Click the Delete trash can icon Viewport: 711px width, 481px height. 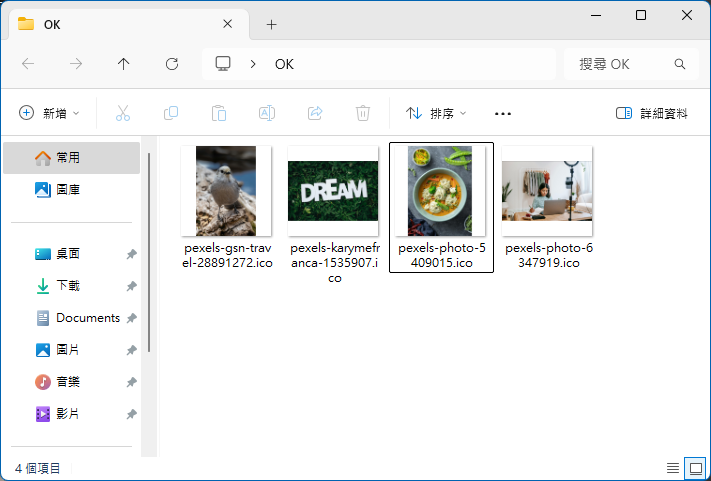pos(363,113)
